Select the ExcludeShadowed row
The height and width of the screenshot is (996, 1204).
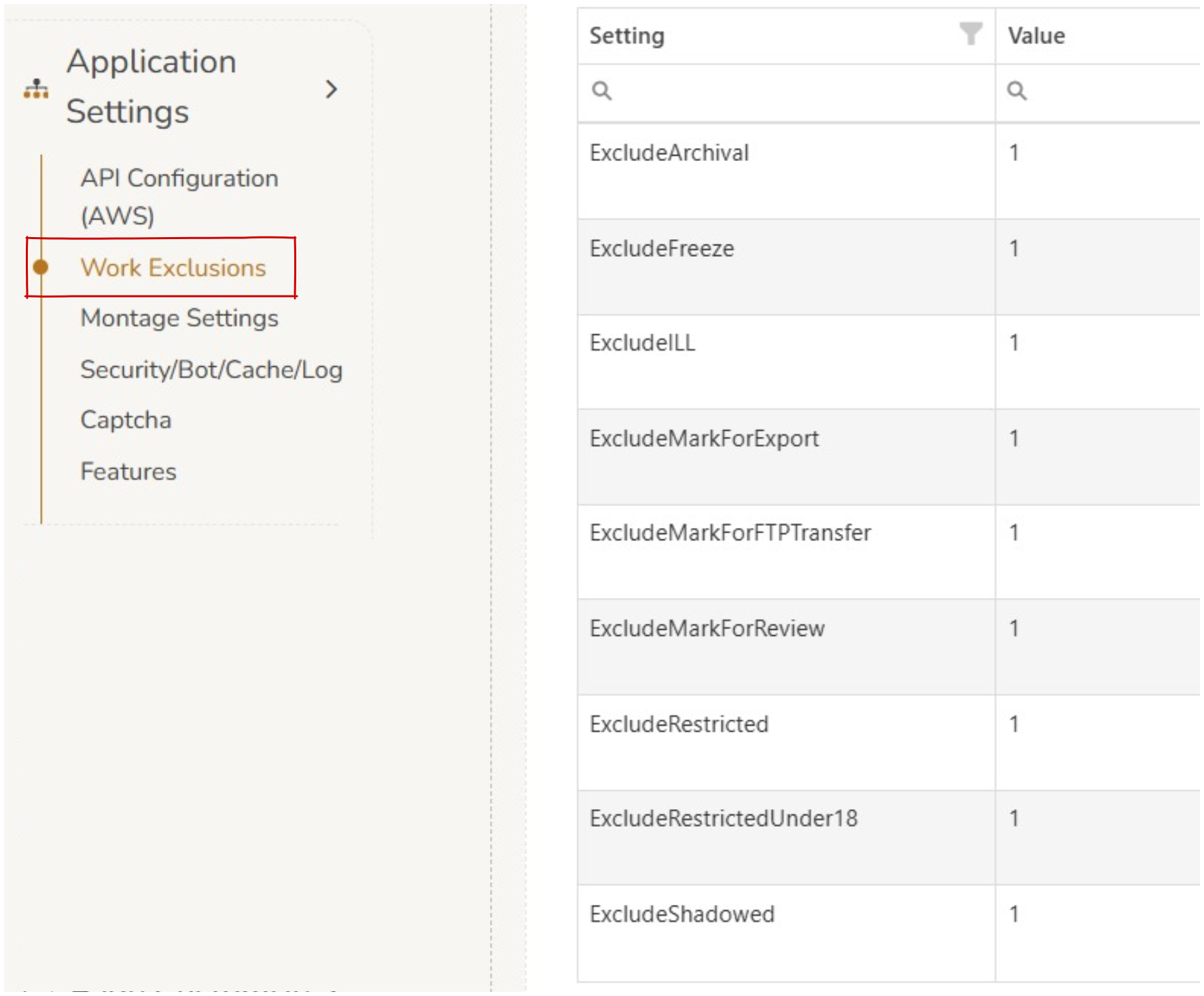pos(681,914)
